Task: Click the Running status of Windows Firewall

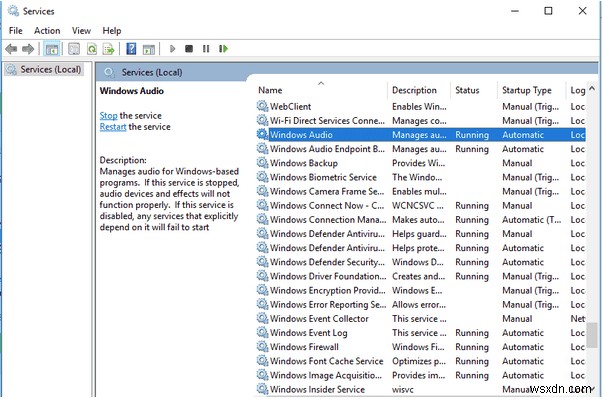Action: click(x=472, y=347)
